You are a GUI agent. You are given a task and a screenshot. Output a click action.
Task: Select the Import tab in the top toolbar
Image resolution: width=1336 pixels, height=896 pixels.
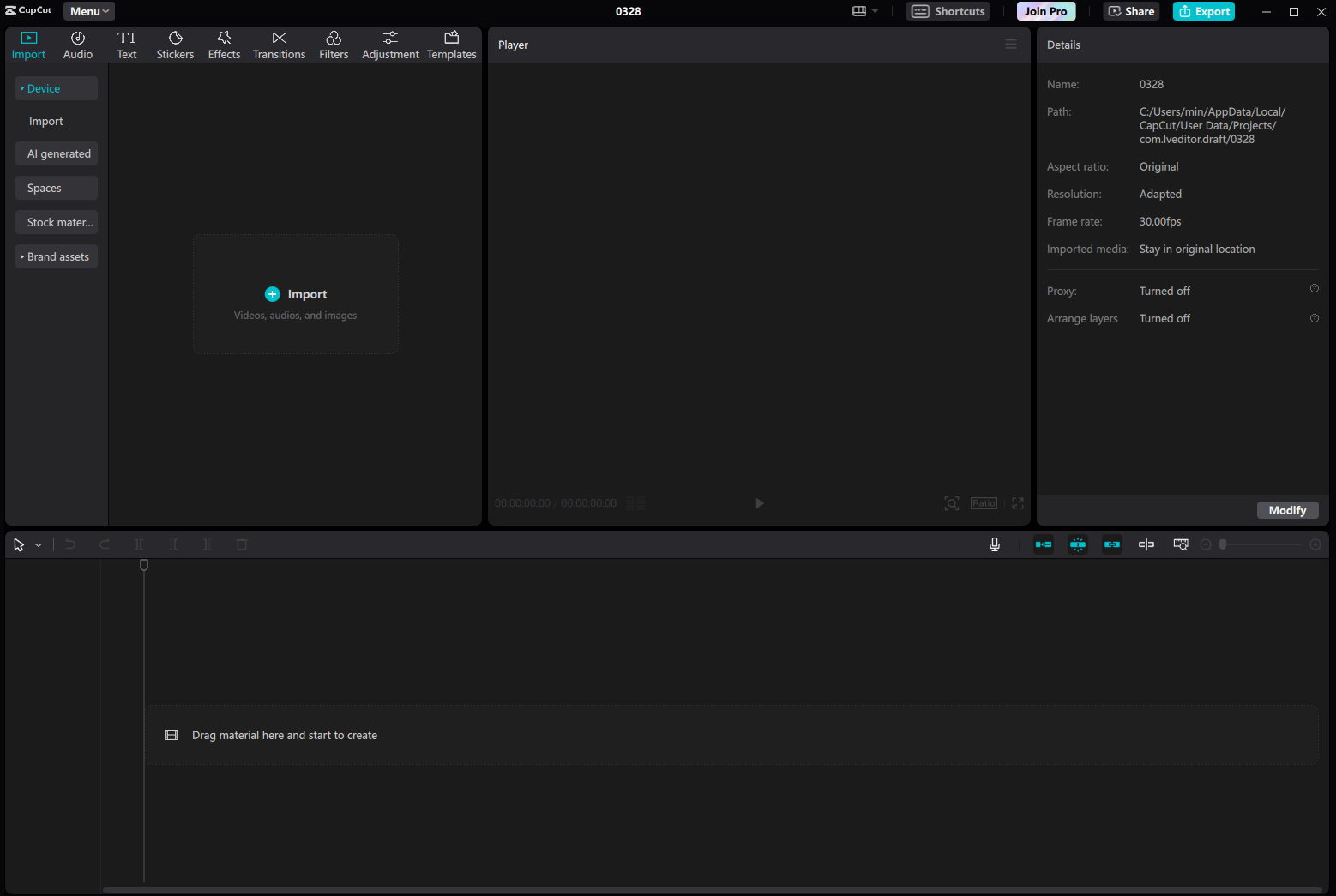(x=28, y=45)
